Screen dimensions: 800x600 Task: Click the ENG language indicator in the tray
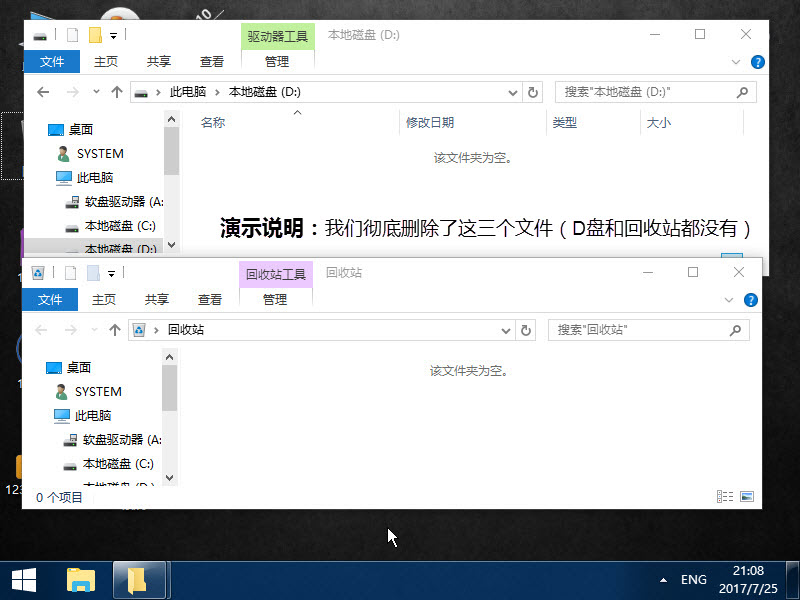tap(694, 578)
